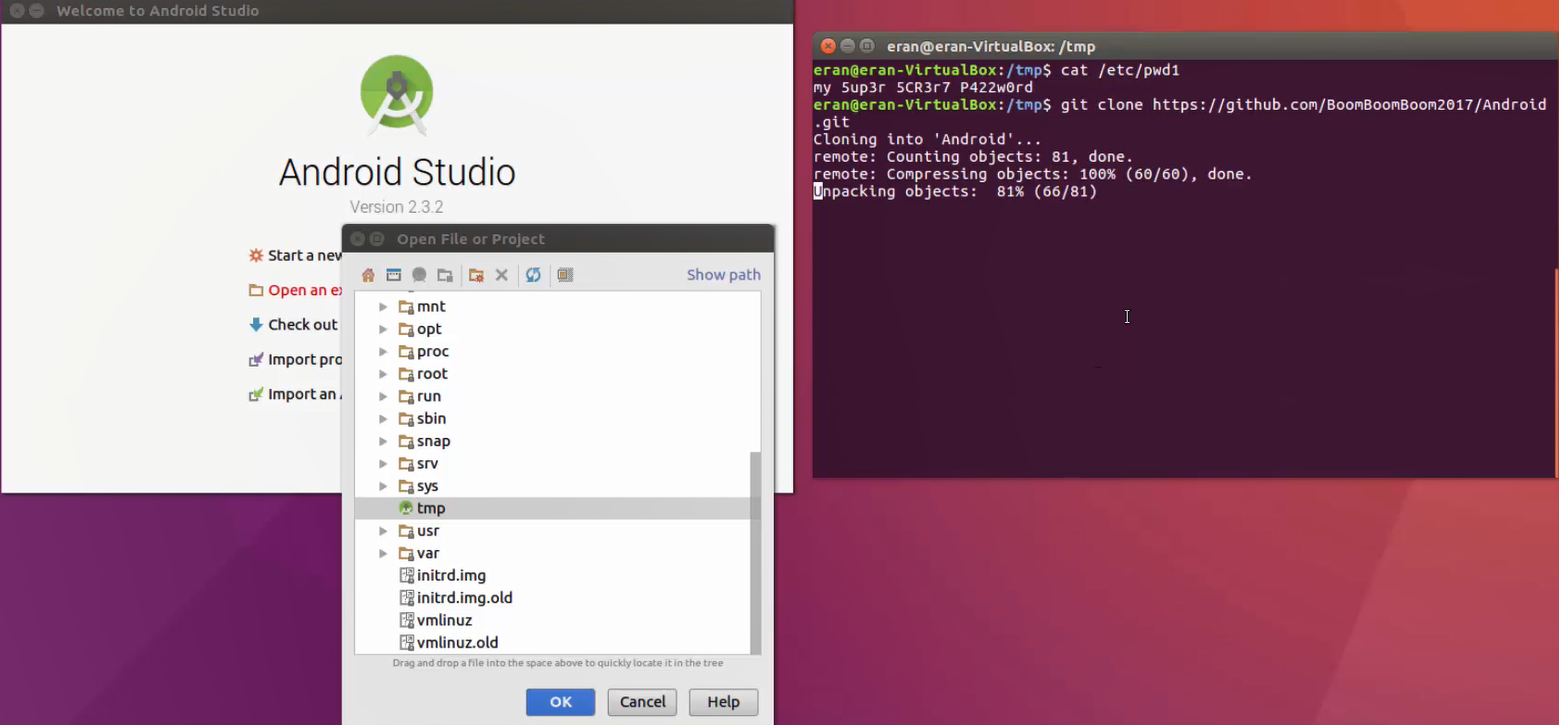Refresh the file tree with toolbar icon
Viewport: 1559px width, 725px height.
tap(533, 275)
